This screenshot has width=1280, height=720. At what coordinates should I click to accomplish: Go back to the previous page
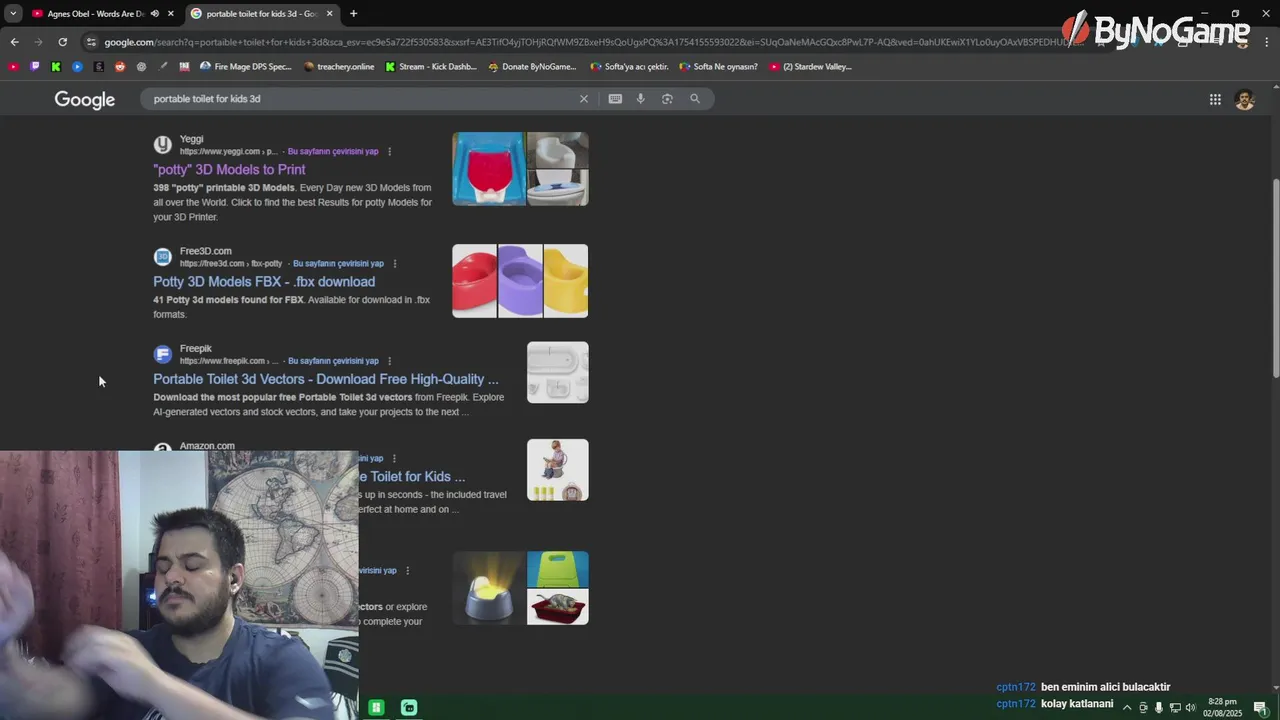[14, 42]
